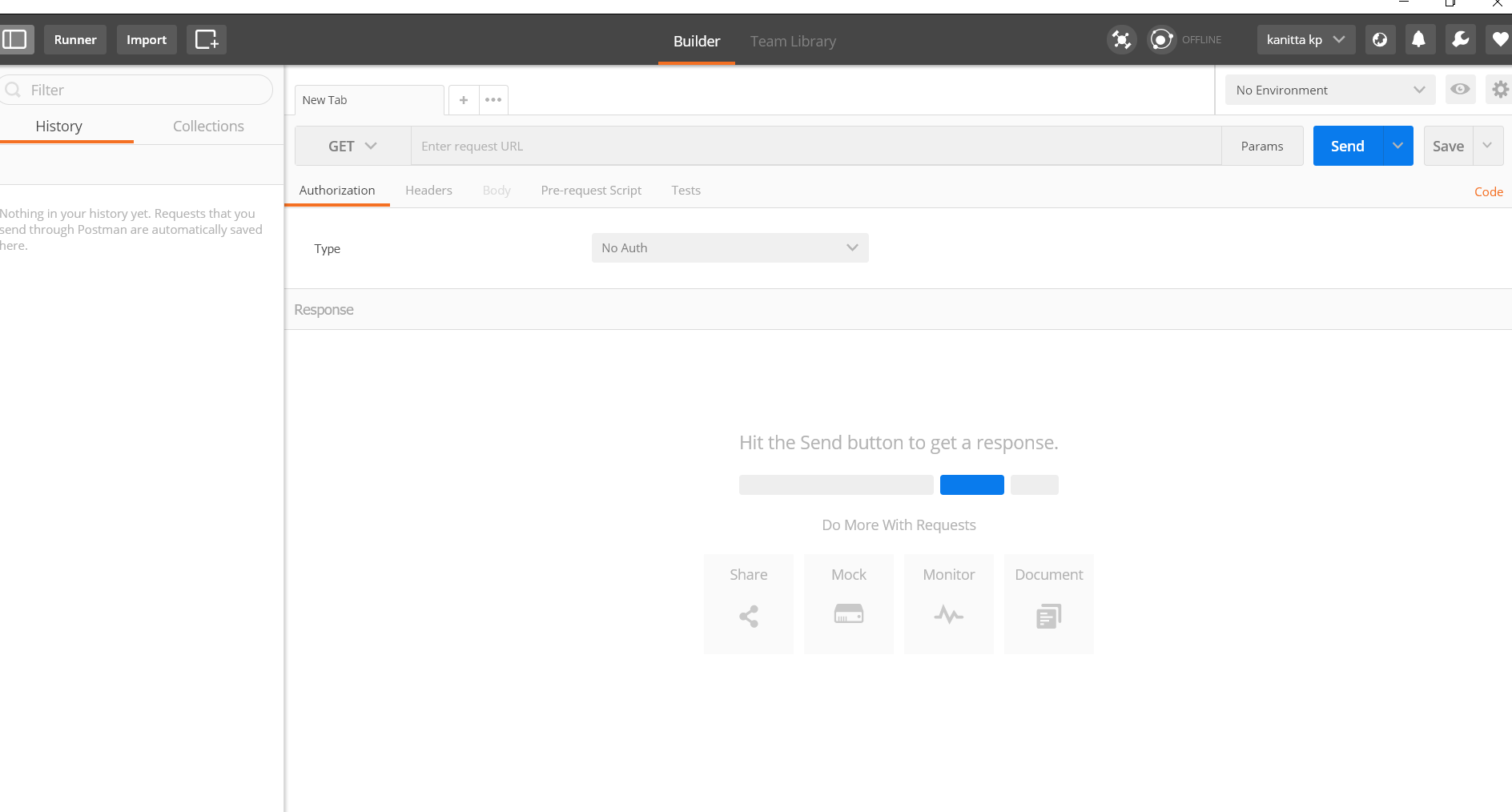Click the Save button
1512x812 pixels.
(1448, 146)
